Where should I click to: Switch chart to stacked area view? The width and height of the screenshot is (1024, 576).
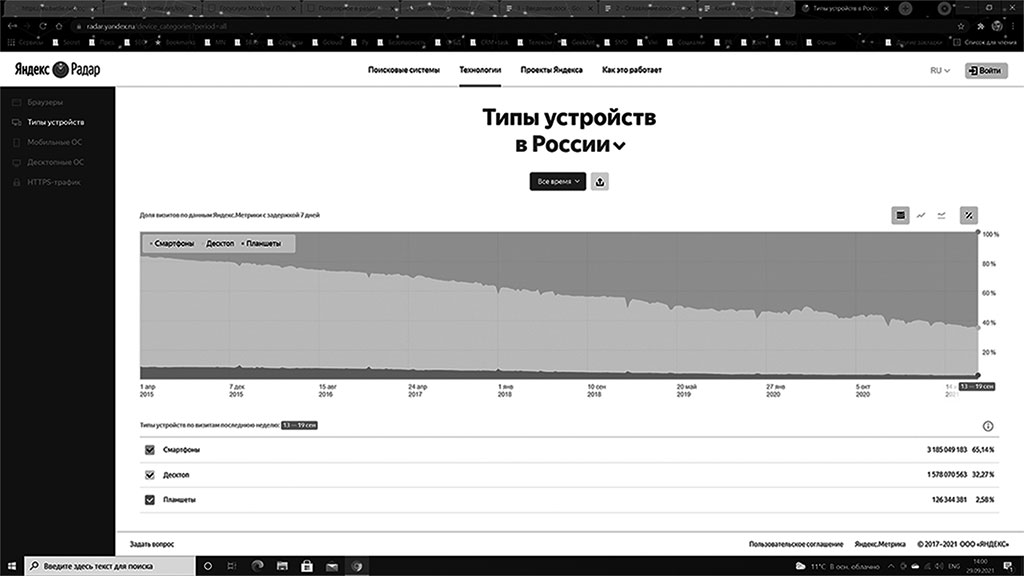[900, 215]
